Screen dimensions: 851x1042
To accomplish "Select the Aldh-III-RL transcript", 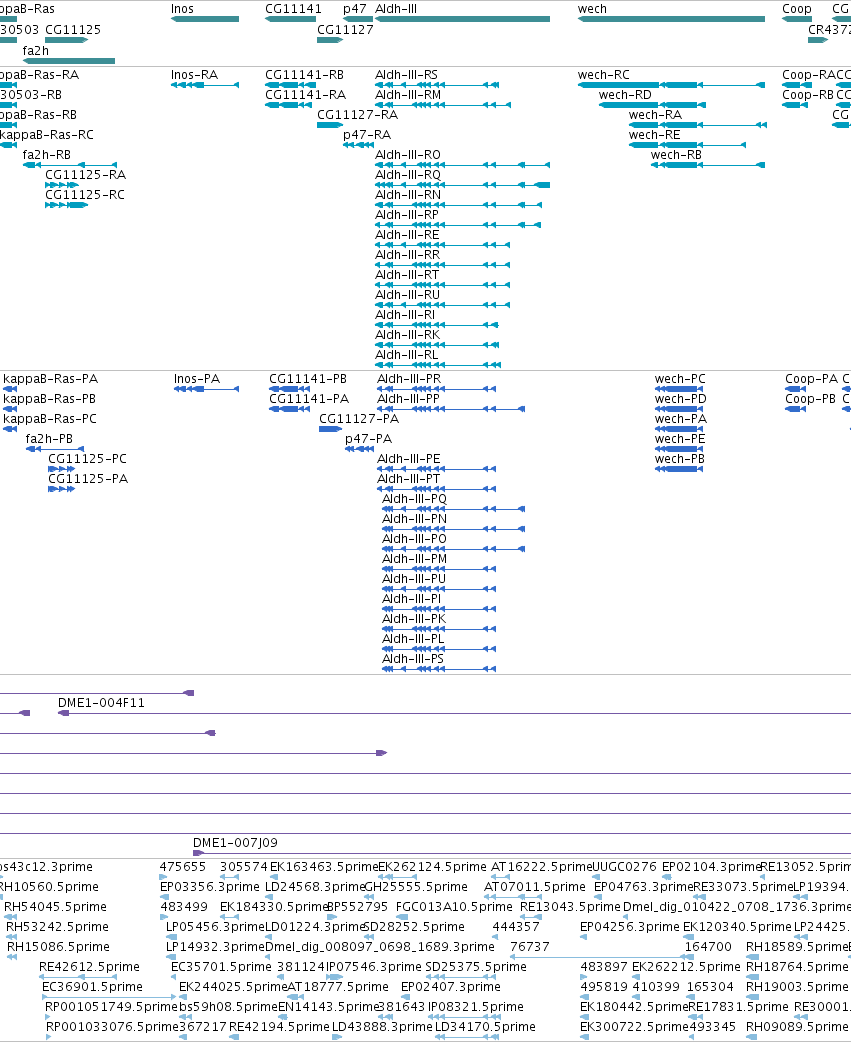I will point(438,364).
